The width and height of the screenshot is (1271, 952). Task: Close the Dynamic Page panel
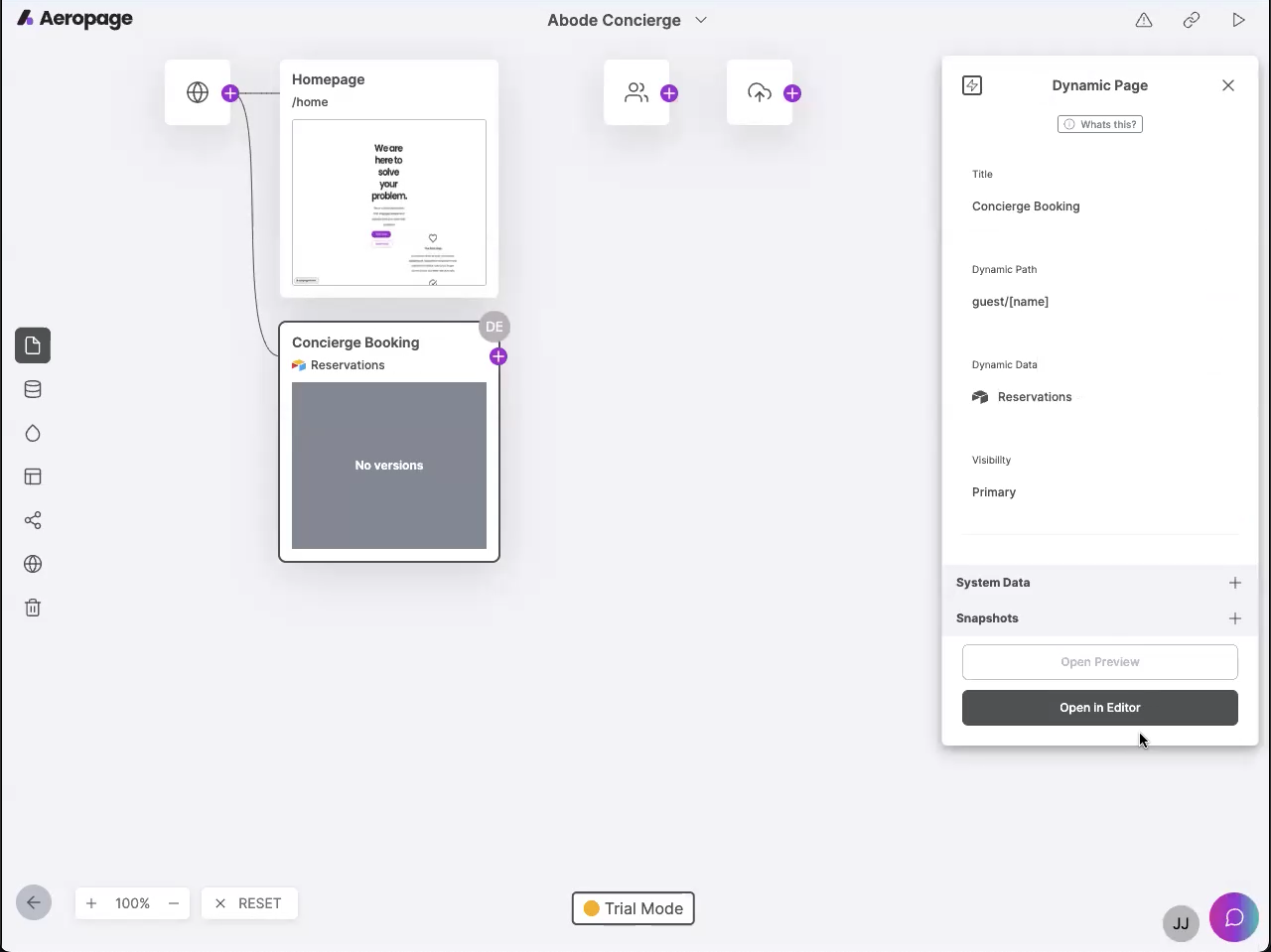coord(1228,85)
